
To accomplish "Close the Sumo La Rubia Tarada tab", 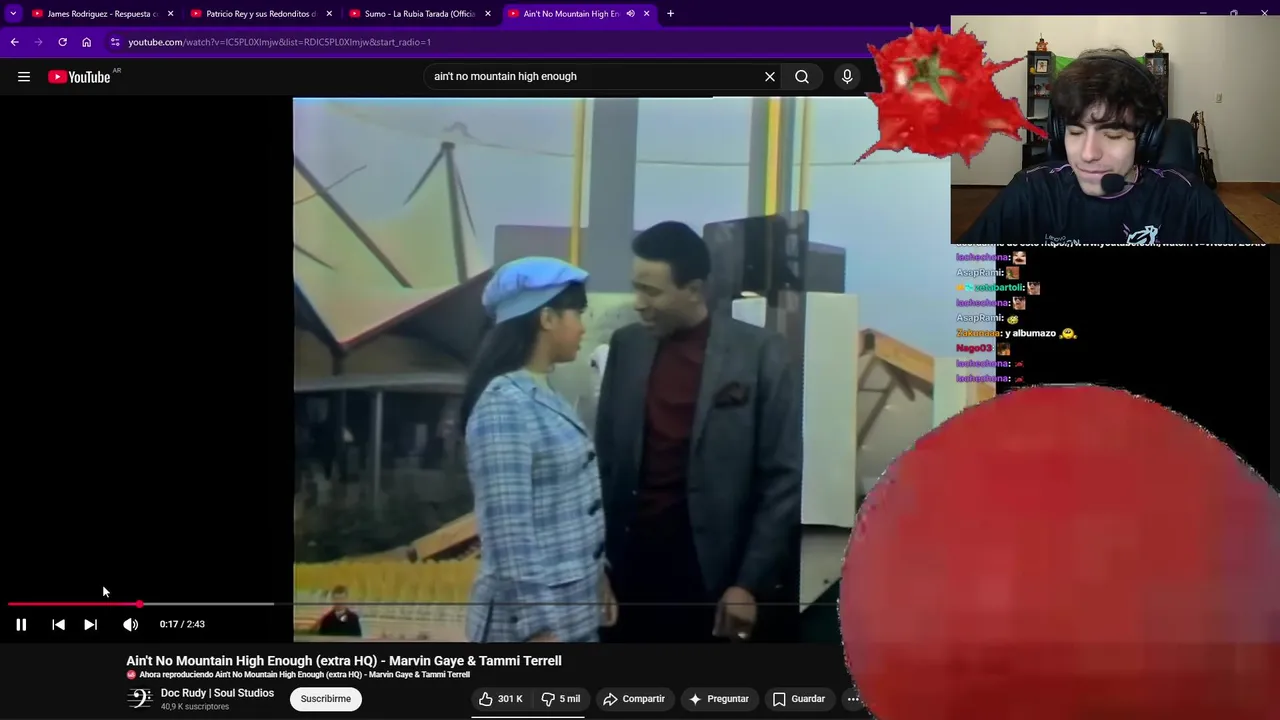I will (x=488, y=14).
